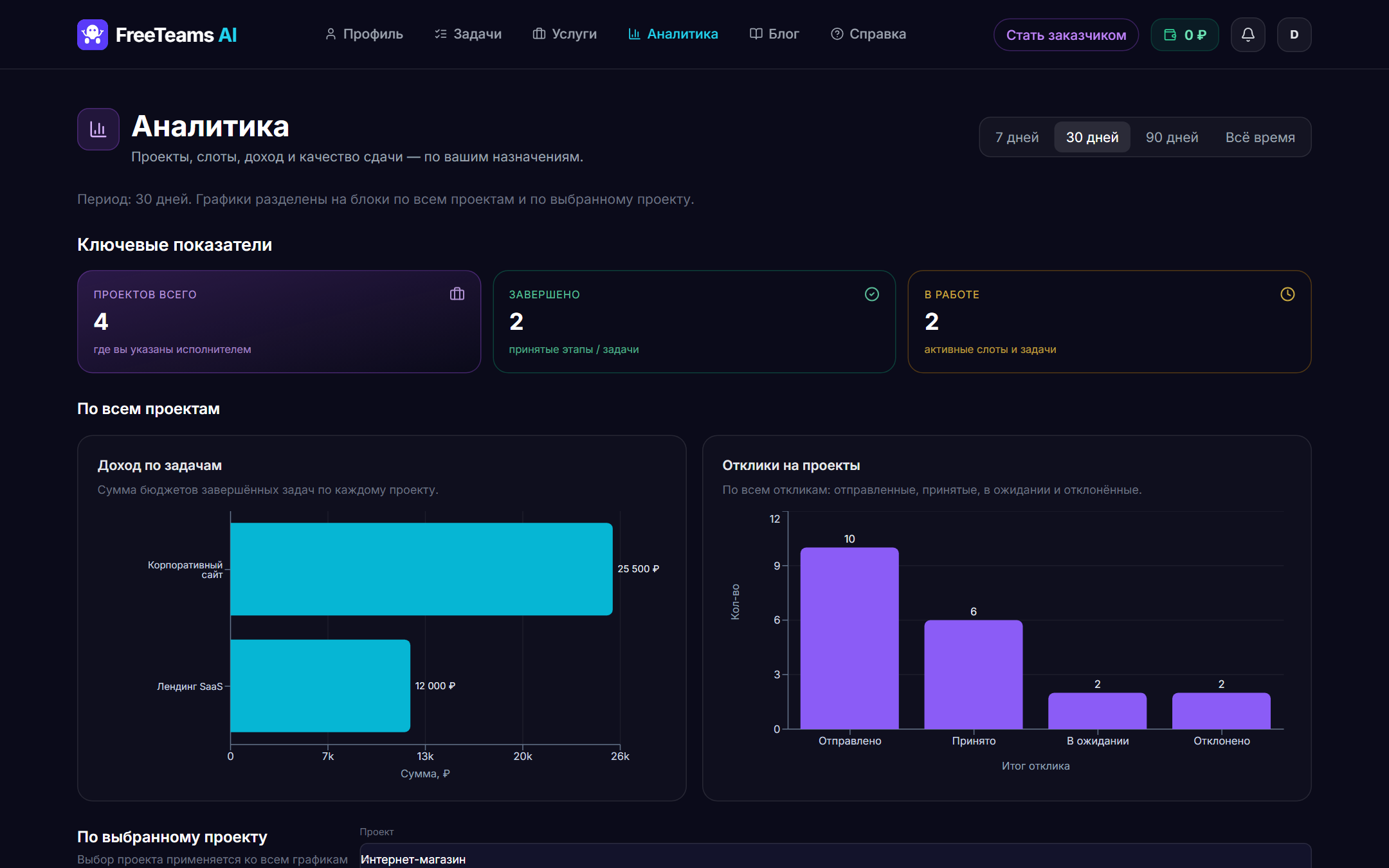Click the checkmark icon in Завершено card
The image size is (1389, 868).
872,294
